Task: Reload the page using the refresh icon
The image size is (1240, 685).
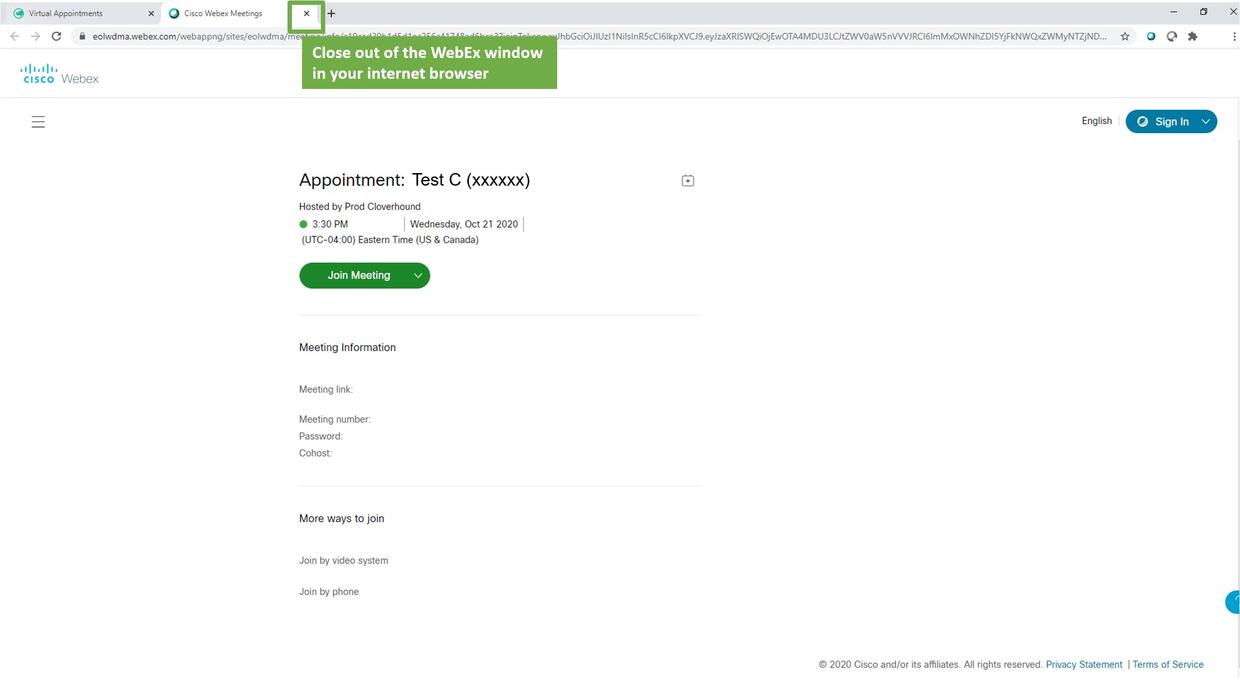Action: (x=56, y=36)
